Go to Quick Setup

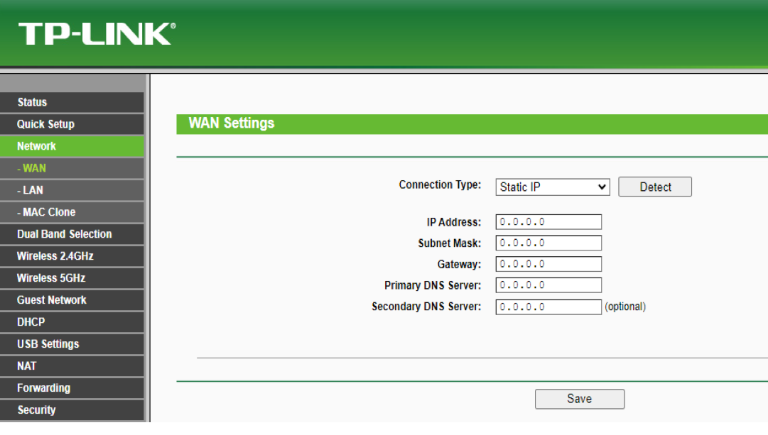(72, 124)
